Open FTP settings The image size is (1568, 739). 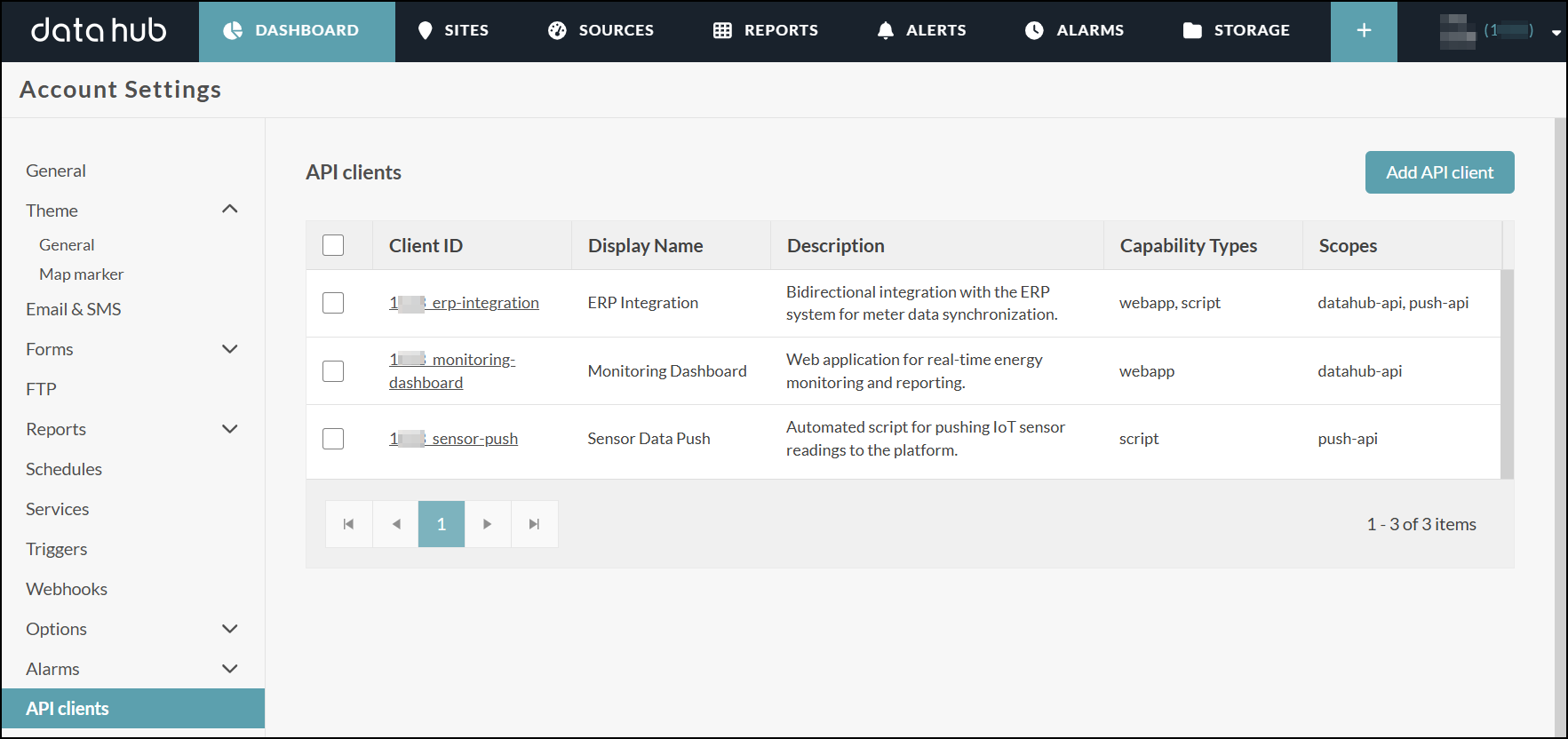click(x=41, y=389)
